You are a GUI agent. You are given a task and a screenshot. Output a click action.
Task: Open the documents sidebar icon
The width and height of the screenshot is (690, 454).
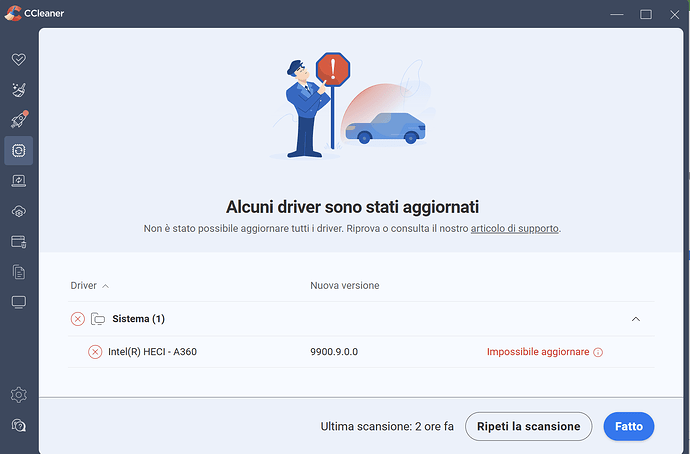[18, 272]
